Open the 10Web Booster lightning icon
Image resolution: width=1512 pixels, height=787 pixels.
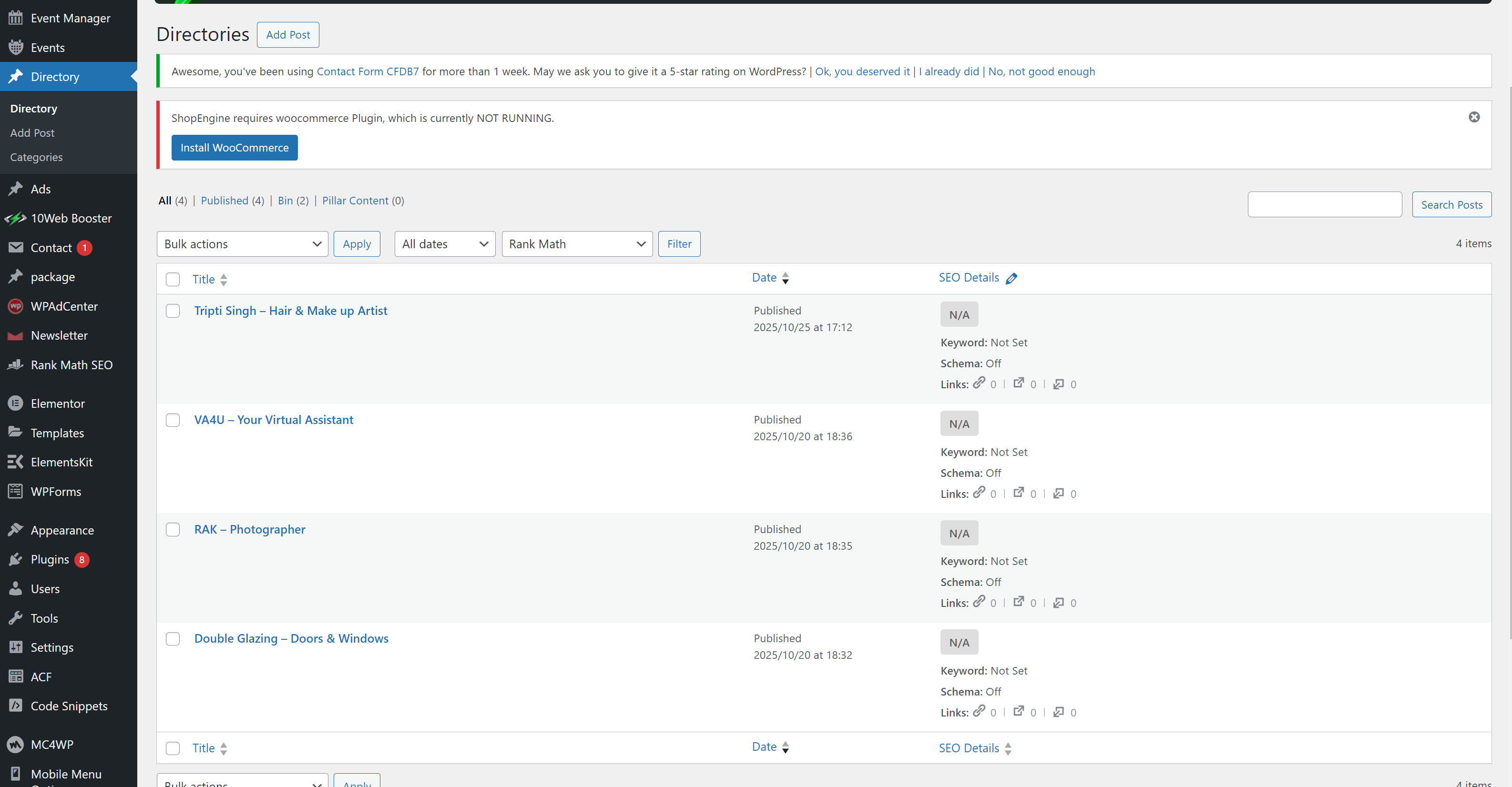click(x=16, y=218)
